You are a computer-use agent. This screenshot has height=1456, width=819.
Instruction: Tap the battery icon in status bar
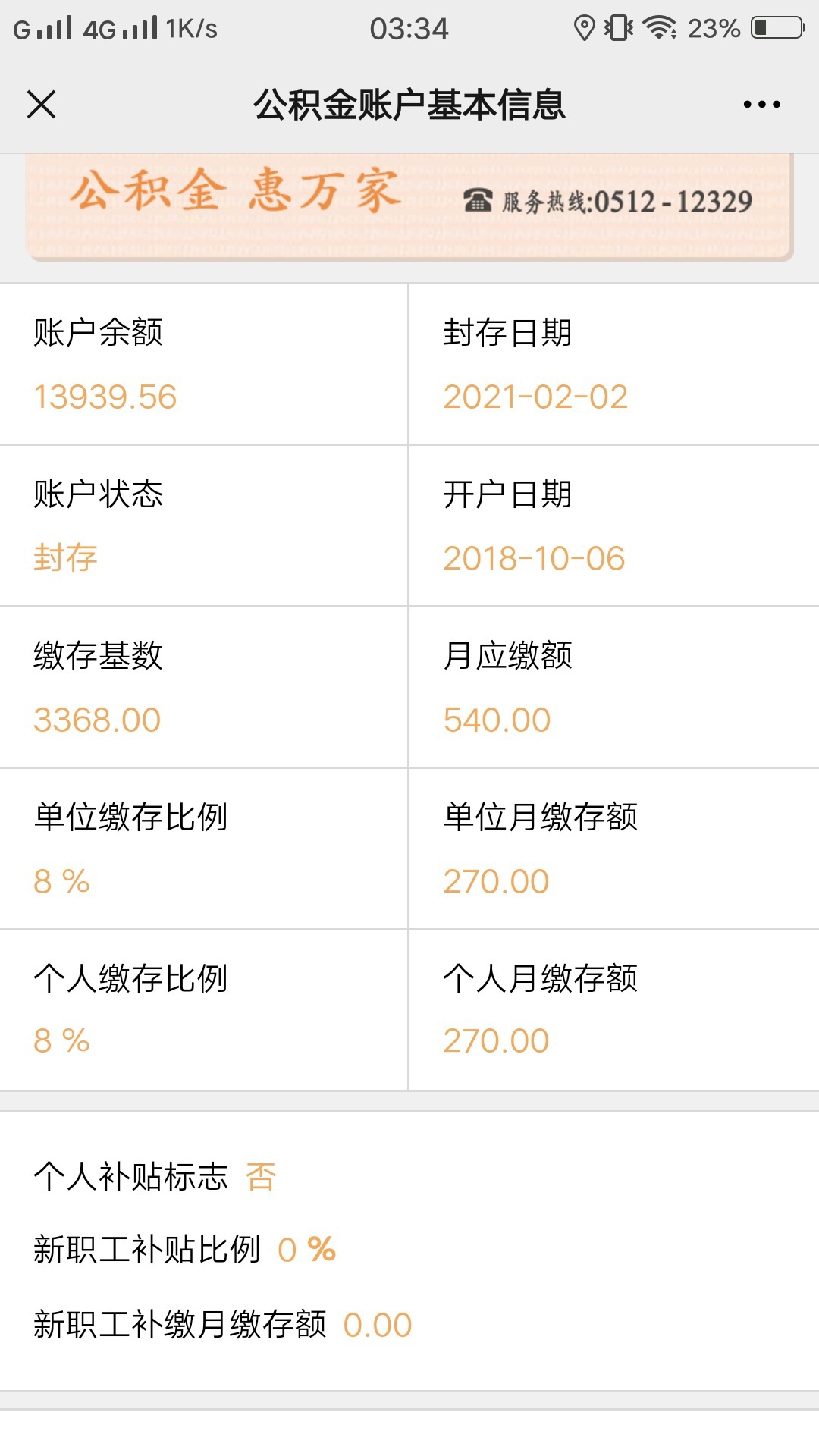778,28
